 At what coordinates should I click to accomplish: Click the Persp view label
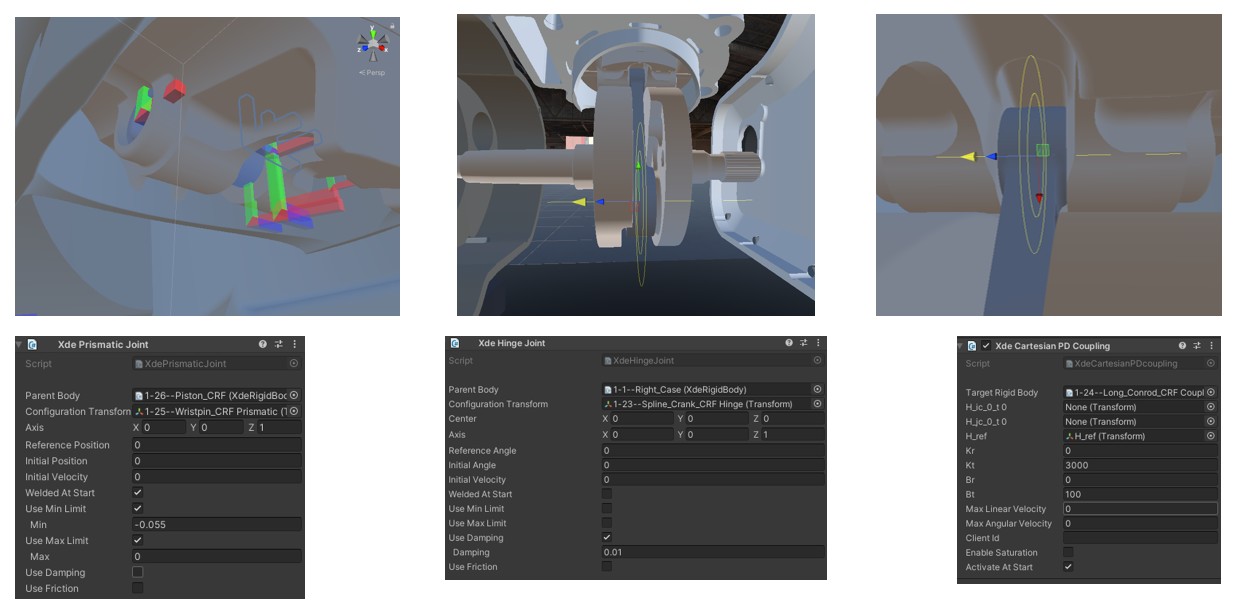[x=374, y=73]
